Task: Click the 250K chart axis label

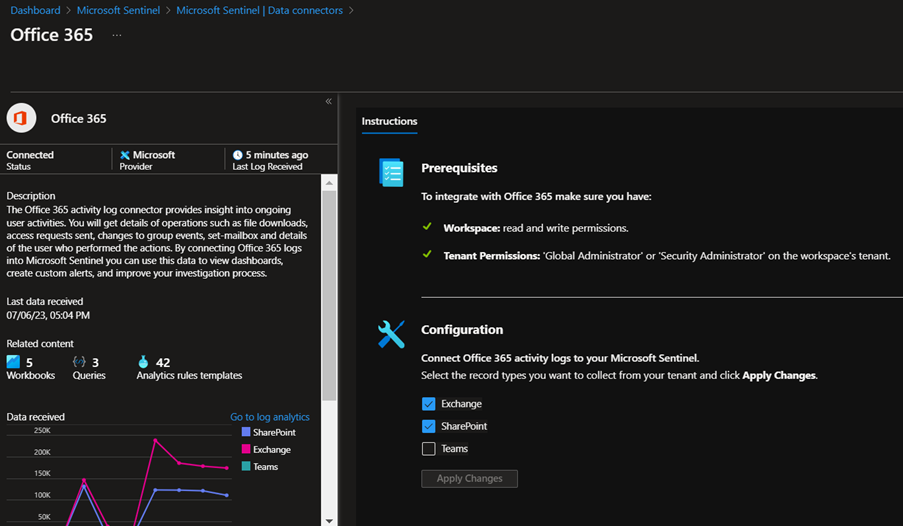Action: coord(42,430)
